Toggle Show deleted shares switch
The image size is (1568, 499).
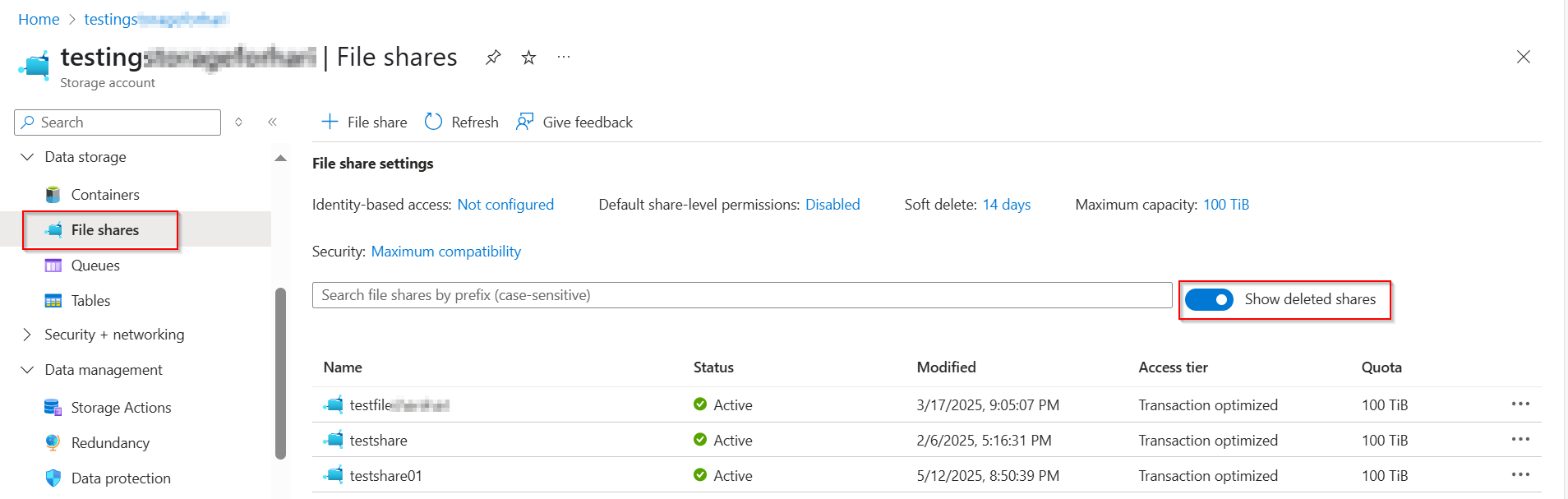[1209, 300]
